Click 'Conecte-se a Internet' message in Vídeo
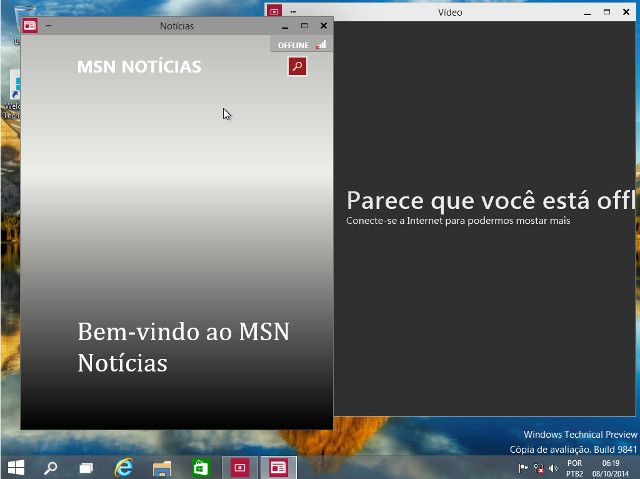Viewport: 640px width, 479px height. pos(458,221)
